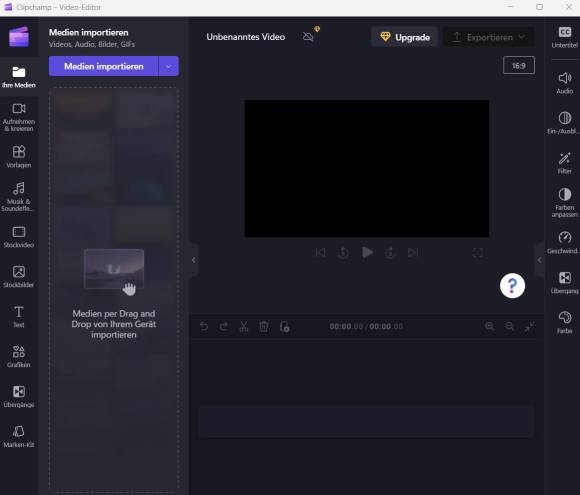Skip to the end of video
Screen dimensions: 580x495
pos(413,253)
